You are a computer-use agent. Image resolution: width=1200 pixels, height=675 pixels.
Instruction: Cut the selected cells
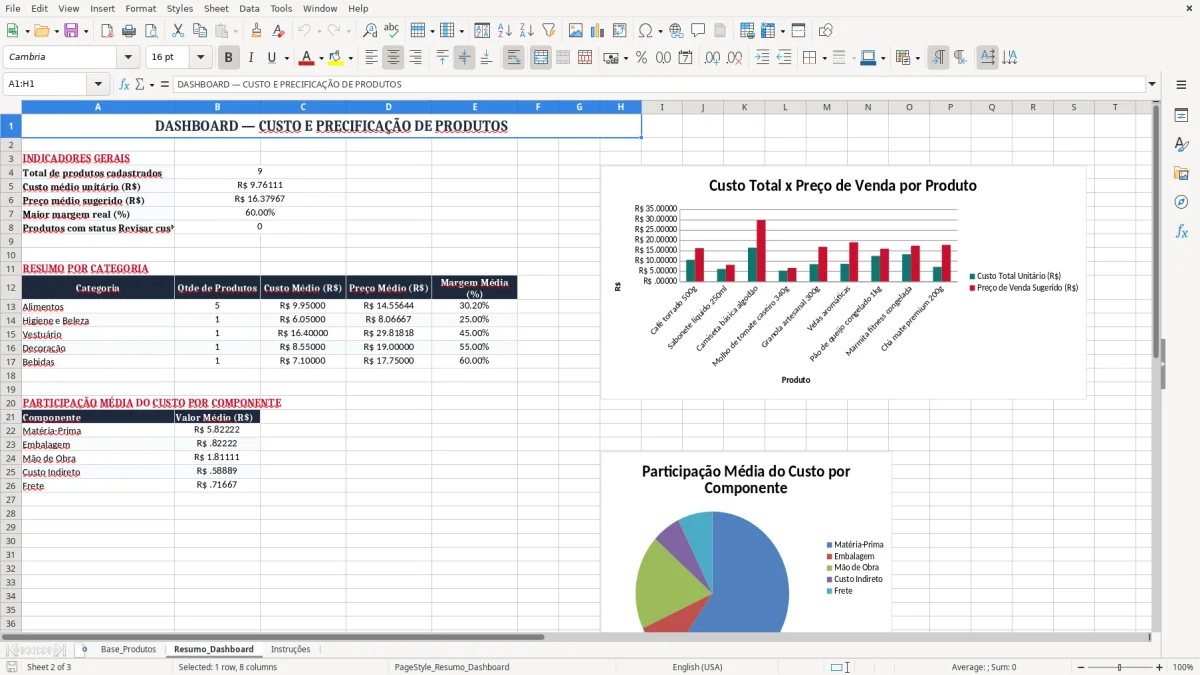point(177,31)
